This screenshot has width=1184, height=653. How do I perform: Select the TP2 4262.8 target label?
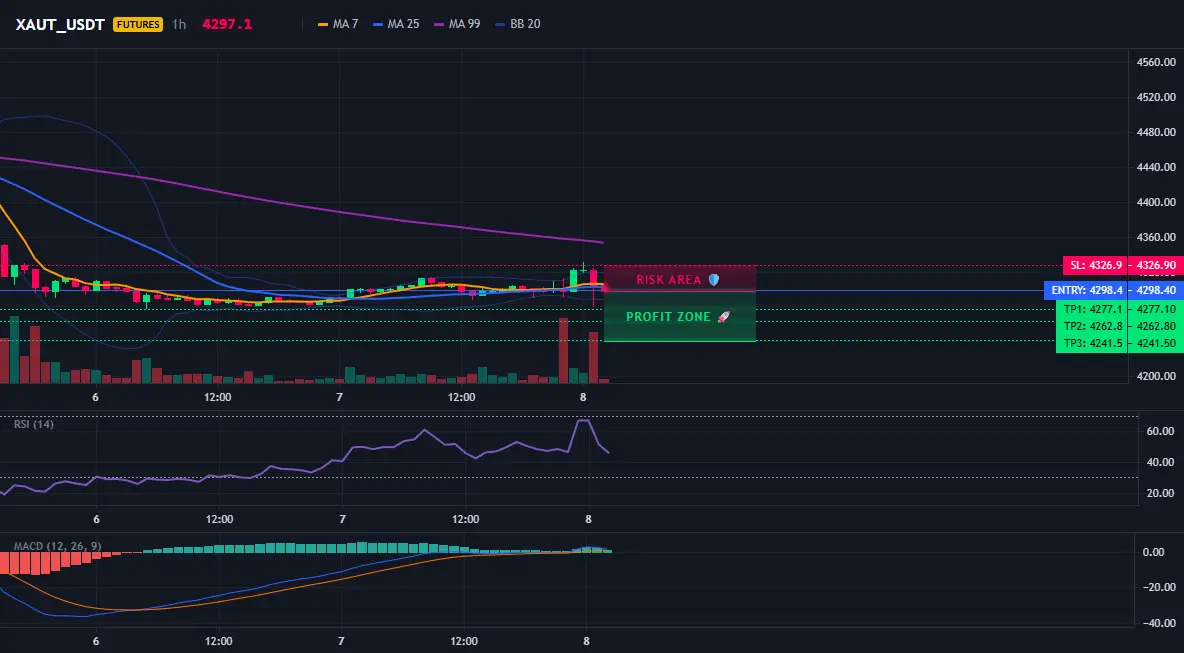(x=1119, y=326)
